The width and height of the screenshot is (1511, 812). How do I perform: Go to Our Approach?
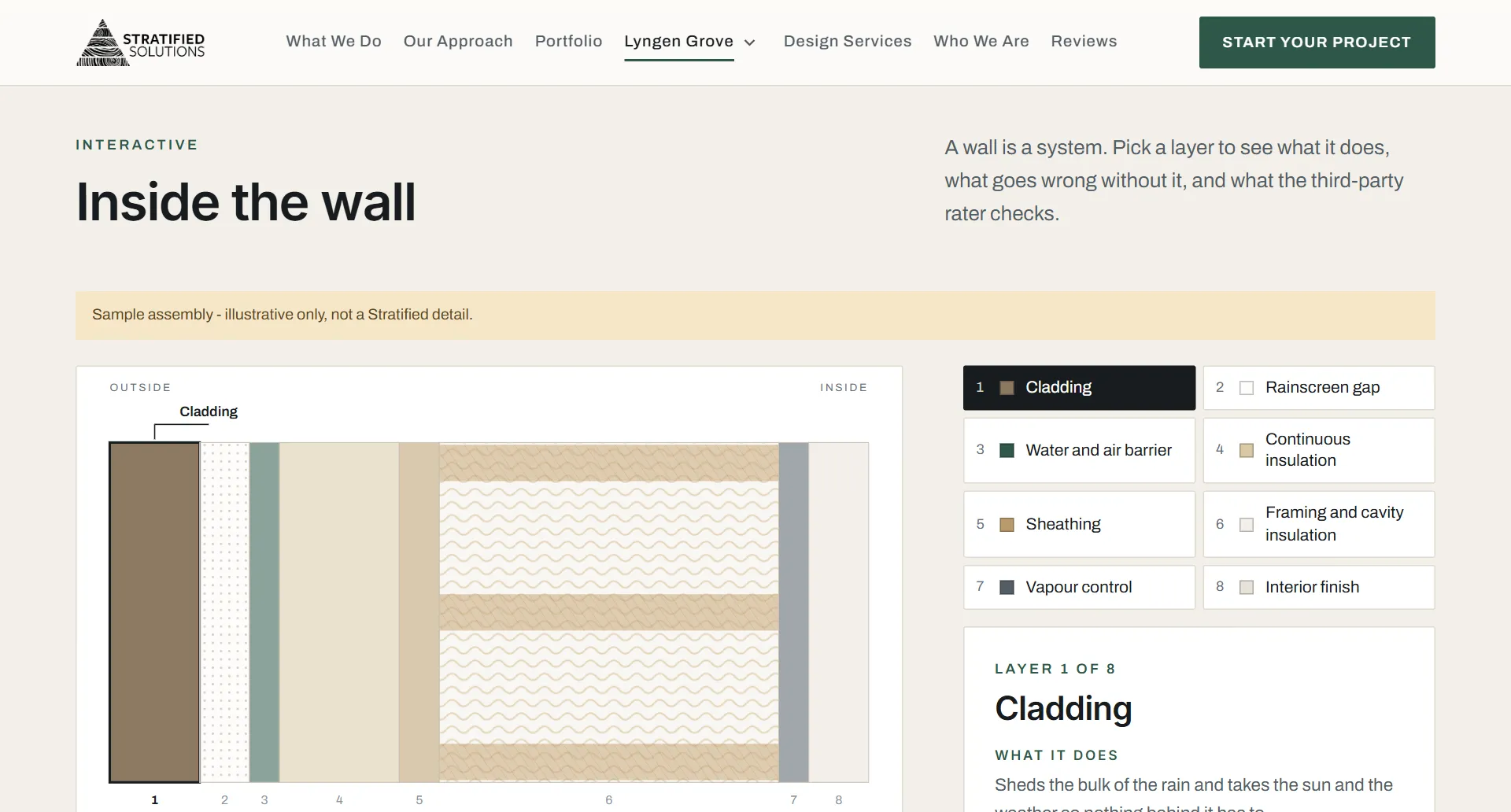click(x=458, y=41)
